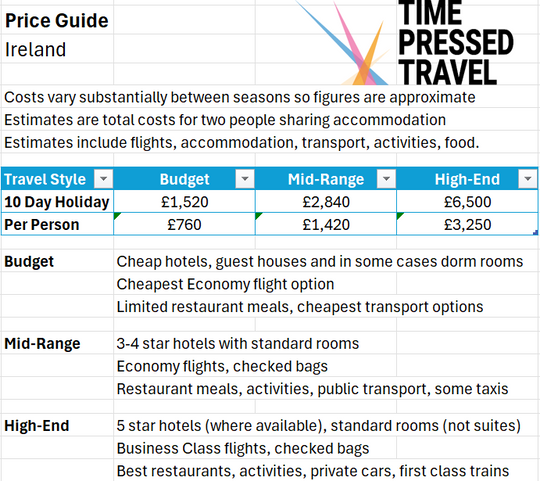
Task: Select the £6,500 high-end holiday cell
Action: click(467, 201)
